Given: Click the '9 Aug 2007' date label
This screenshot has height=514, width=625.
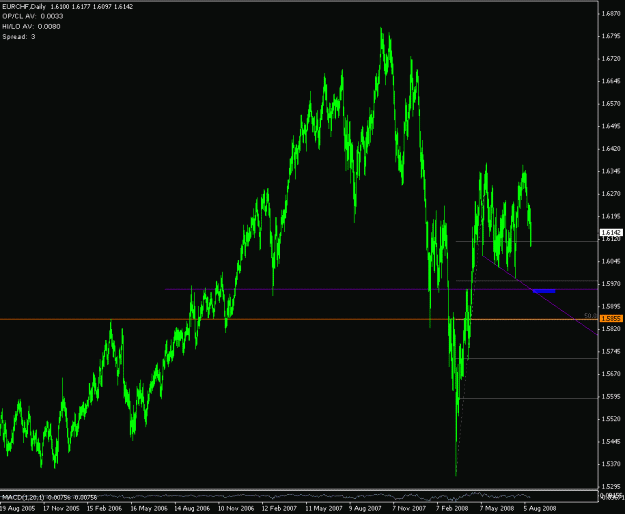Looking at the screenshot, I should [x=365, y=508].
